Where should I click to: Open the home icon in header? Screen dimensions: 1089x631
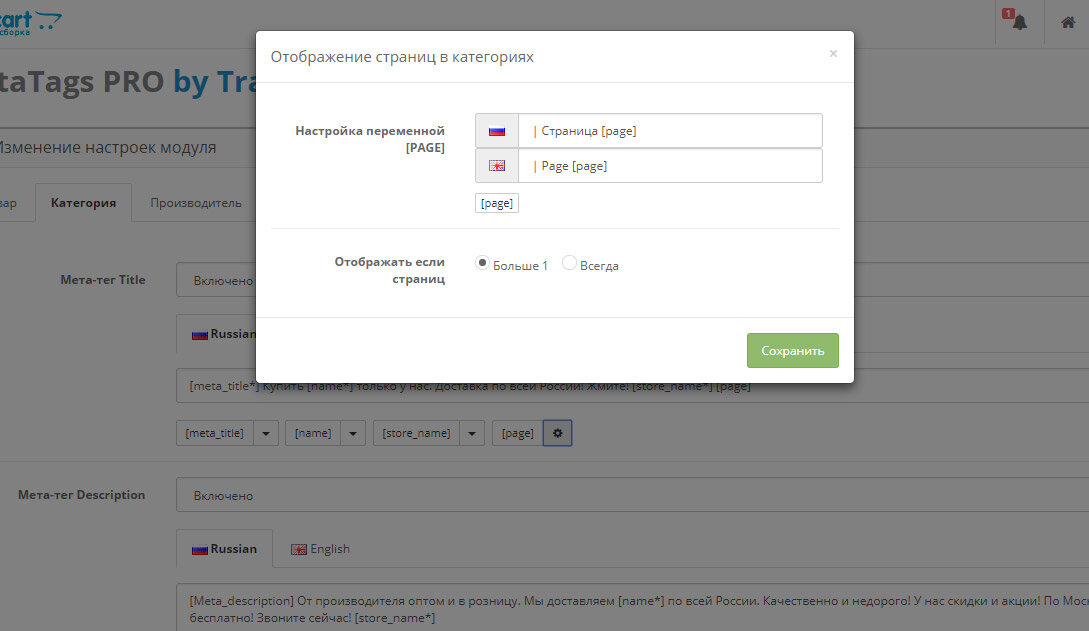(1068, 22)
